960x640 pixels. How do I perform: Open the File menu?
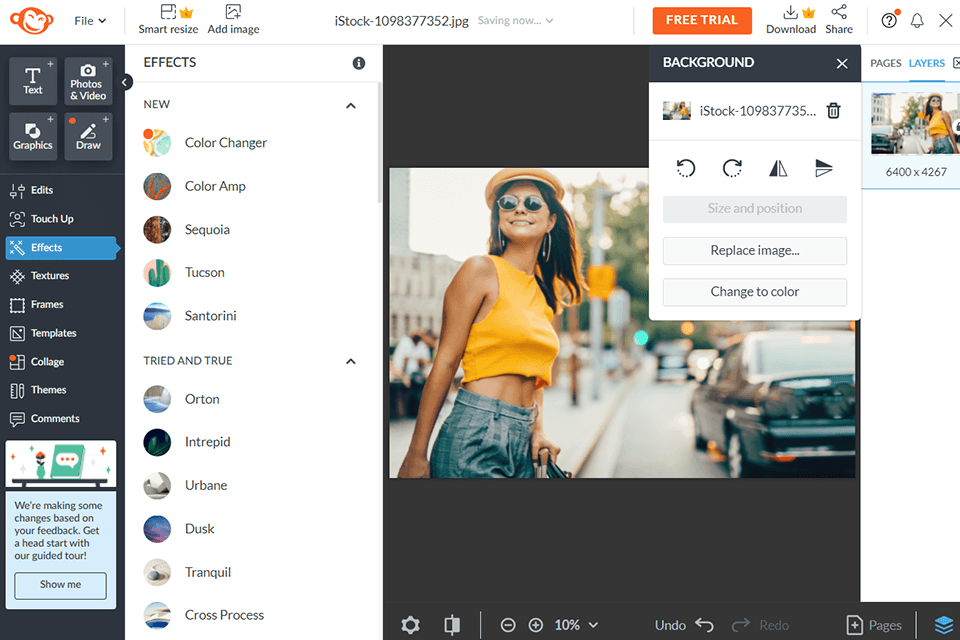[x=90, y=21]
